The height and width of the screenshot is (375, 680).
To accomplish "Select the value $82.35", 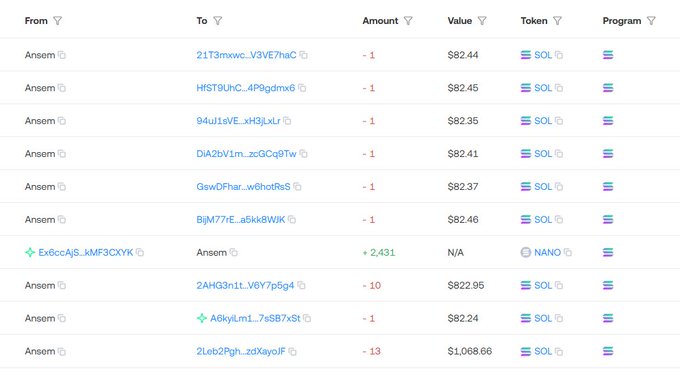I will pos(463,121).
